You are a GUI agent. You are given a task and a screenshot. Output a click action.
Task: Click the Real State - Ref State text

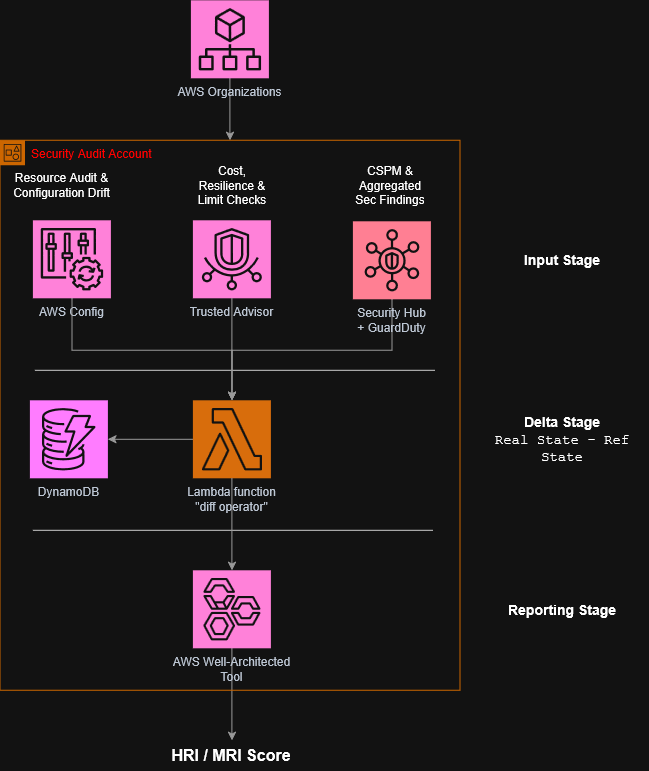pos(561,448)
